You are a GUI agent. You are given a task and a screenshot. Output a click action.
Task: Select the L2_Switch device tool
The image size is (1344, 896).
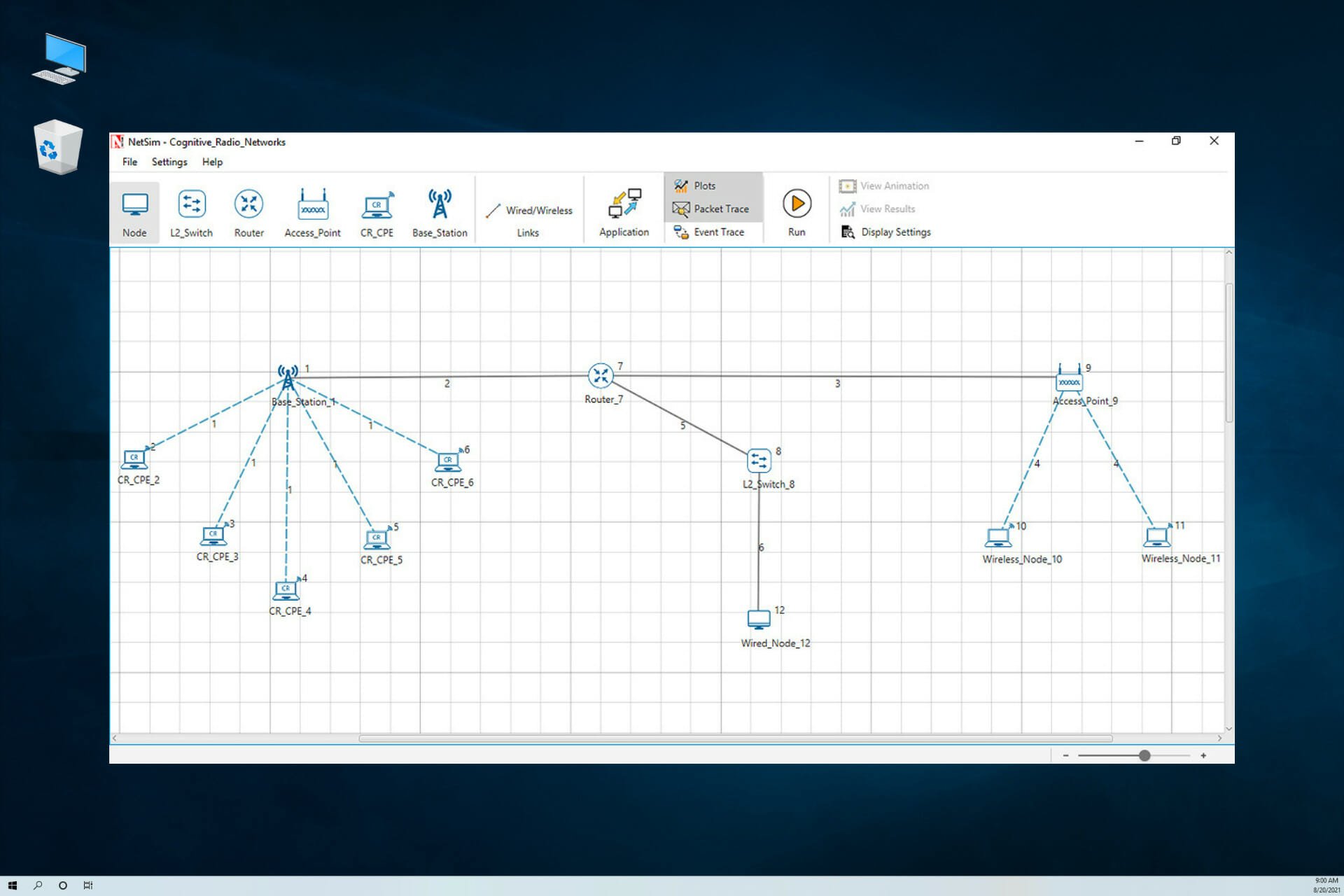point(191,213)
